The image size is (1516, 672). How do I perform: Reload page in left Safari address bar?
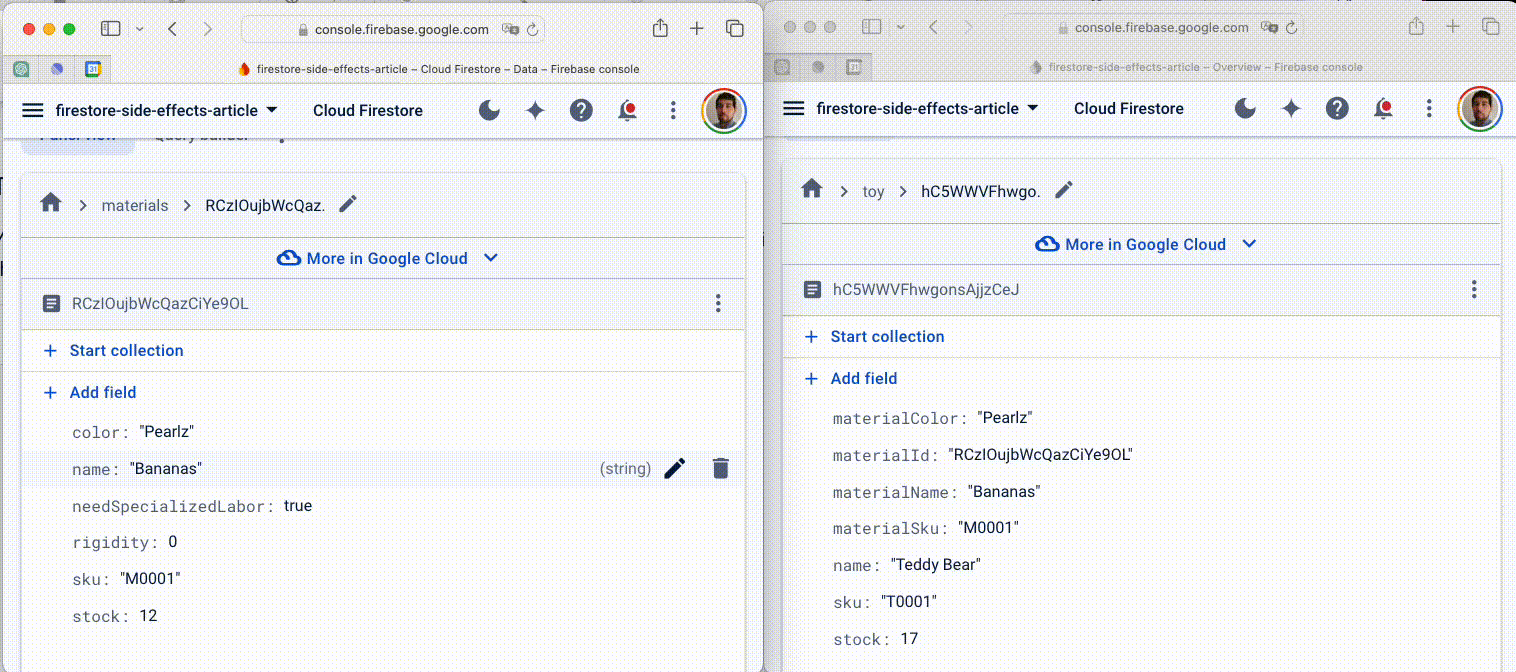point(532,30)
